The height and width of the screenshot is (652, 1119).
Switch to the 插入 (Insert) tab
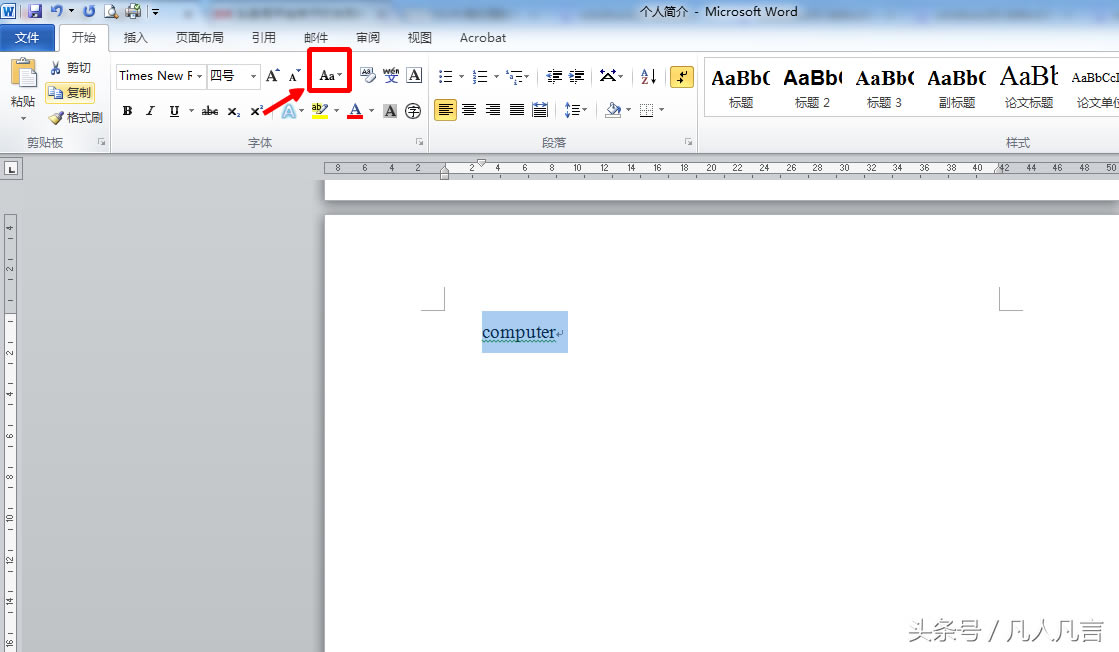tap(135, 38)
